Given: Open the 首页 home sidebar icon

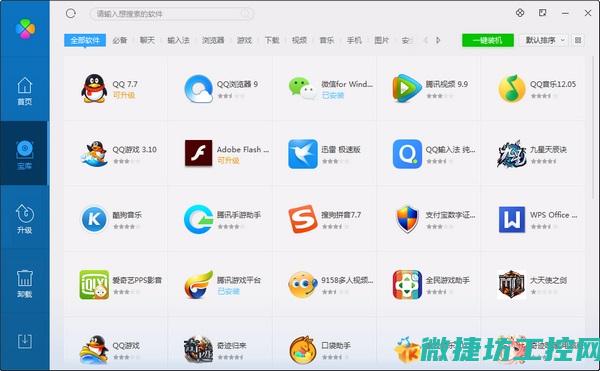Looking at the screenshot, I should [x=24, y=91].
